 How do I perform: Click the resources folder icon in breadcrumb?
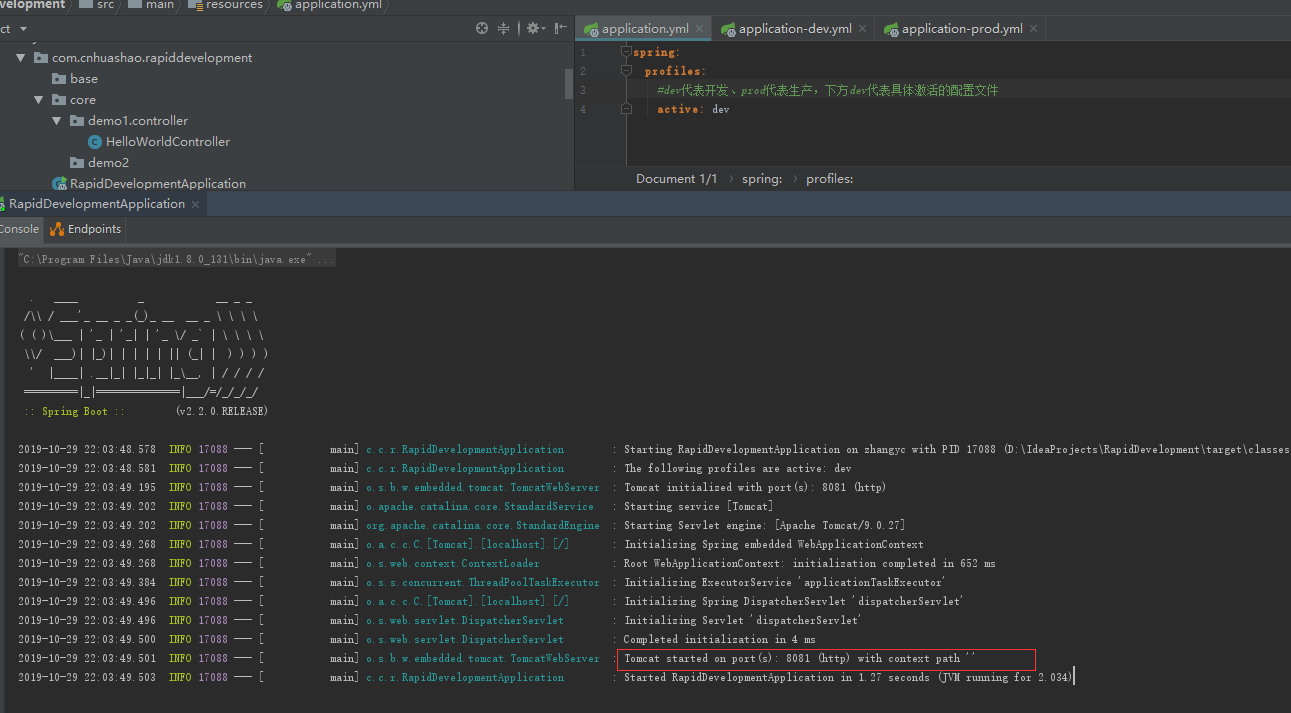[195, 5]
